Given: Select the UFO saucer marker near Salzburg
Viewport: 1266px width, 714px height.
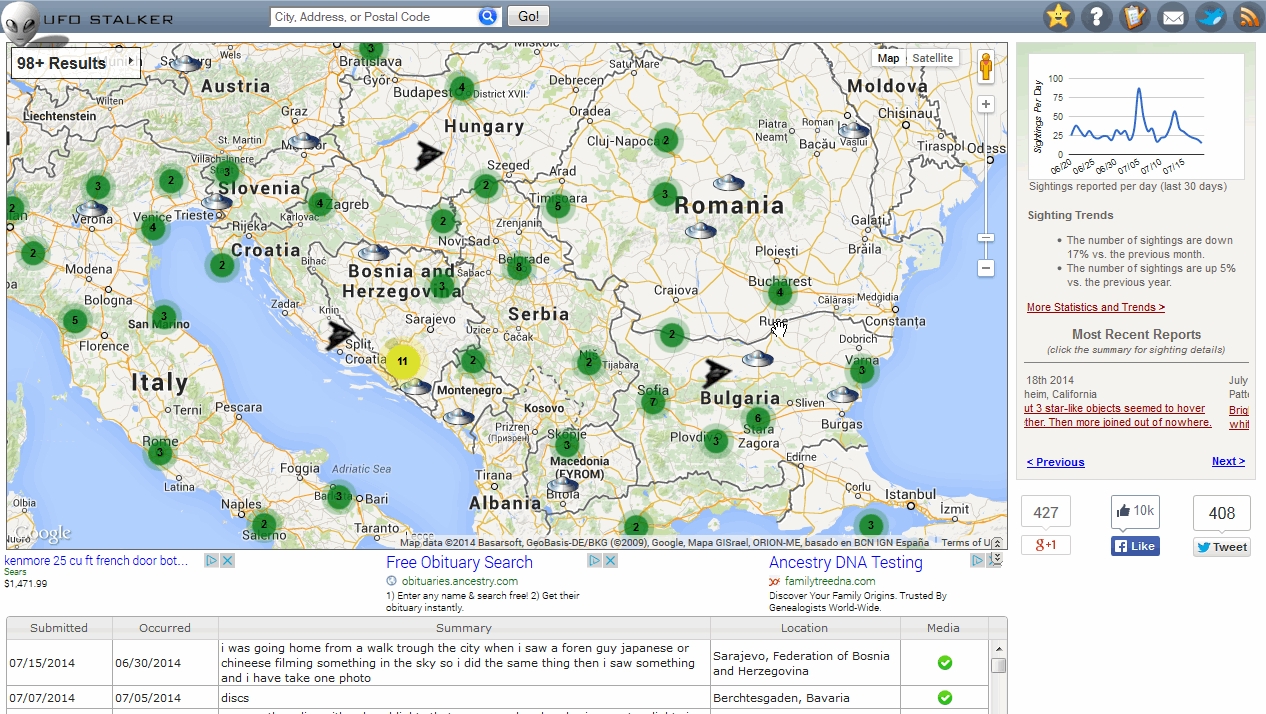Looking at the screenshot, I should click(x=186, y=64).
